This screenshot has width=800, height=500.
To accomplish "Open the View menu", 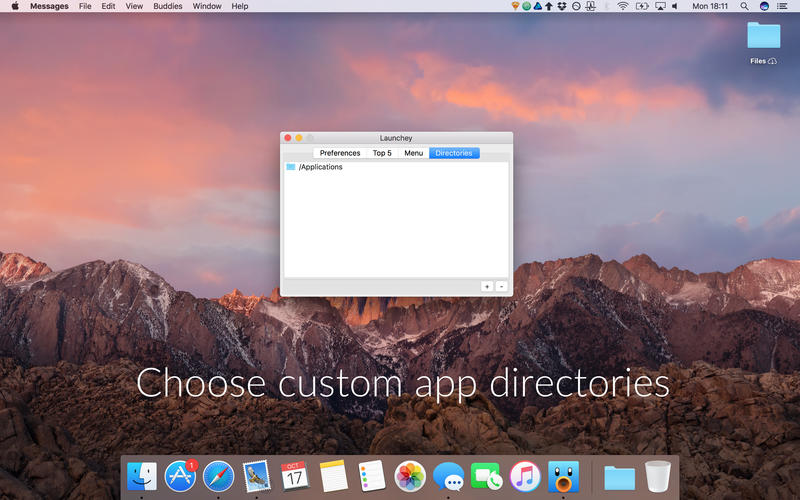I will pos(134,6).
